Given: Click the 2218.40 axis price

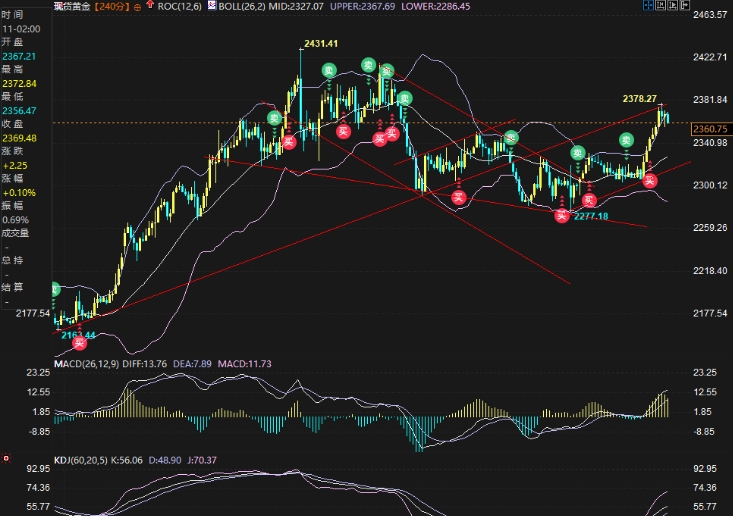Looking at the screenshot, I should pos(710,271).
